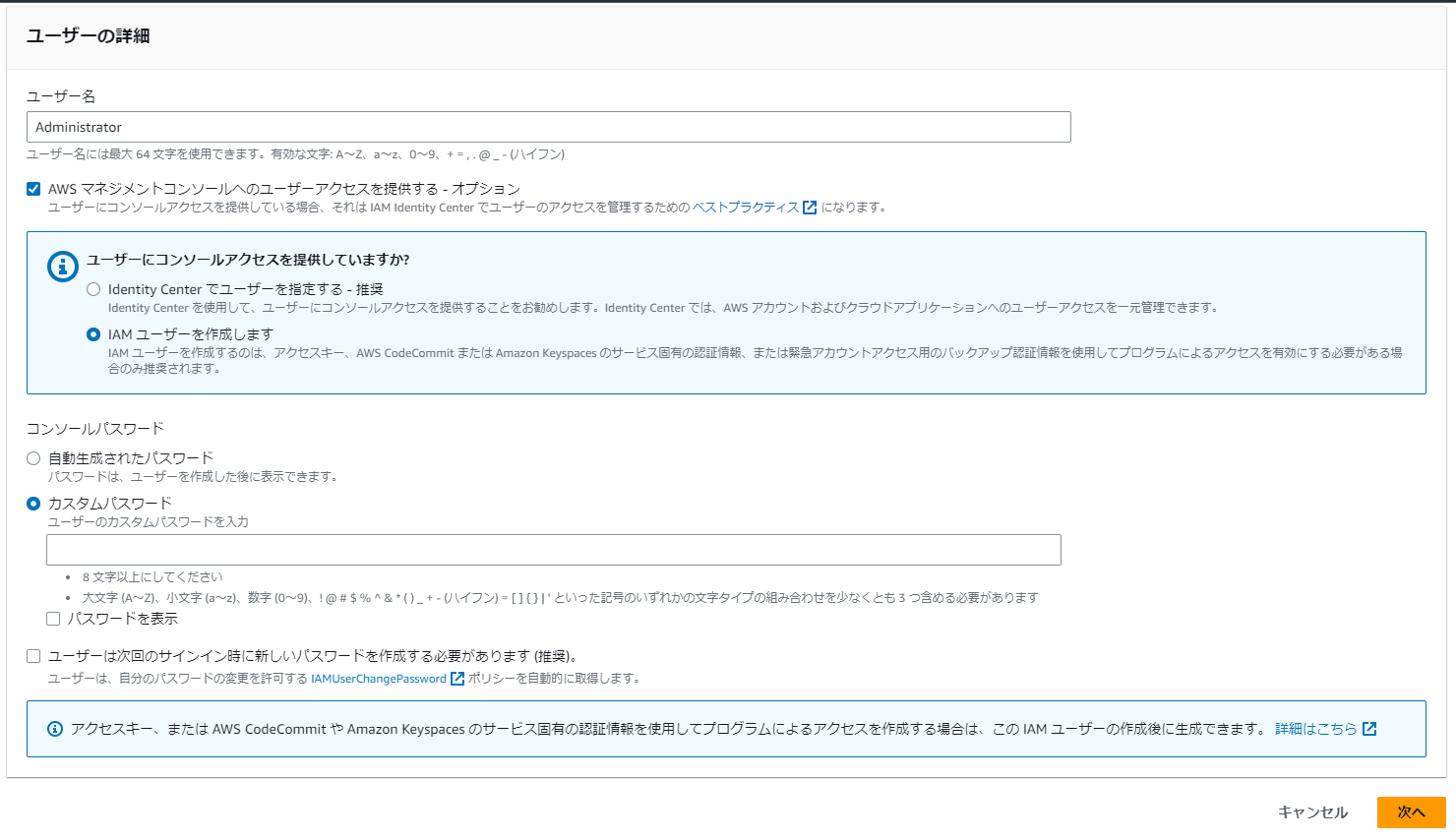Click キャンセル button
Viewport: 1456px width, 840px height.
click(1312, 812)
